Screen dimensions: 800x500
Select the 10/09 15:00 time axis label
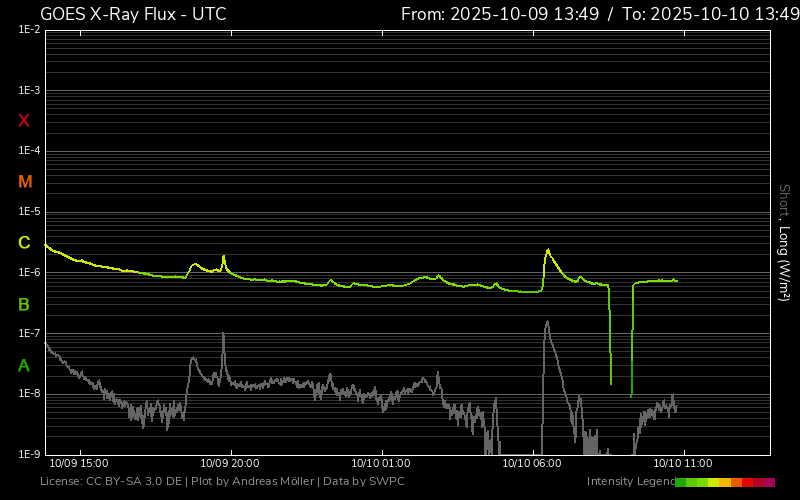[x=78, y=464]
